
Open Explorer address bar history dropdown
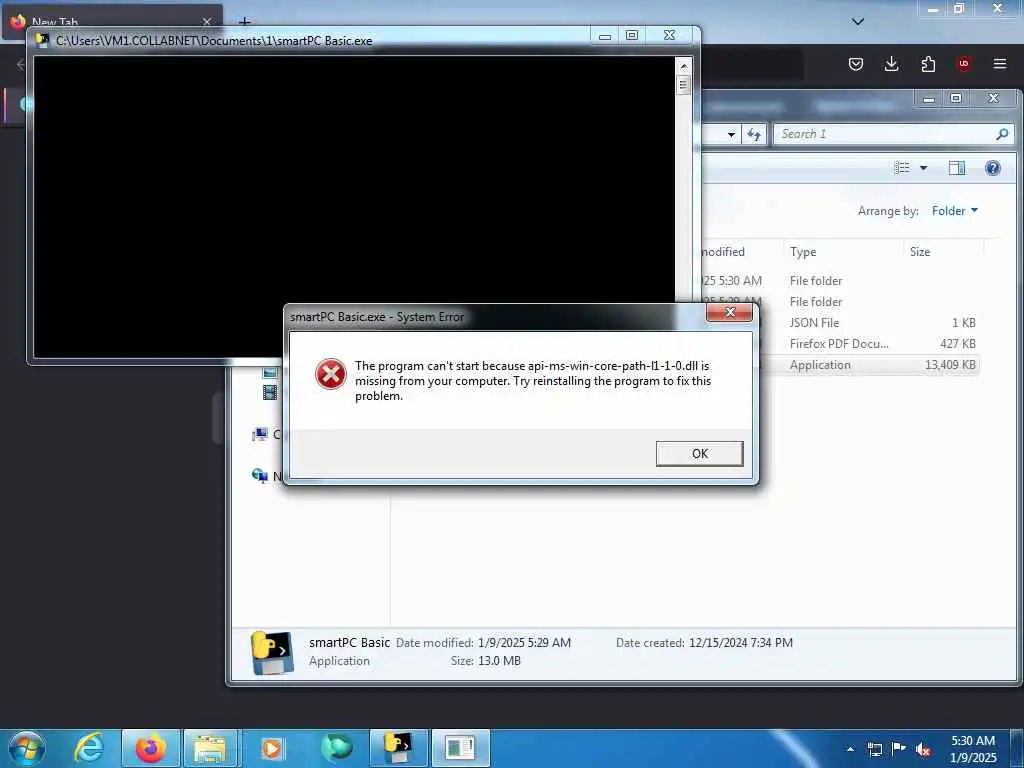tap(731, 135)
